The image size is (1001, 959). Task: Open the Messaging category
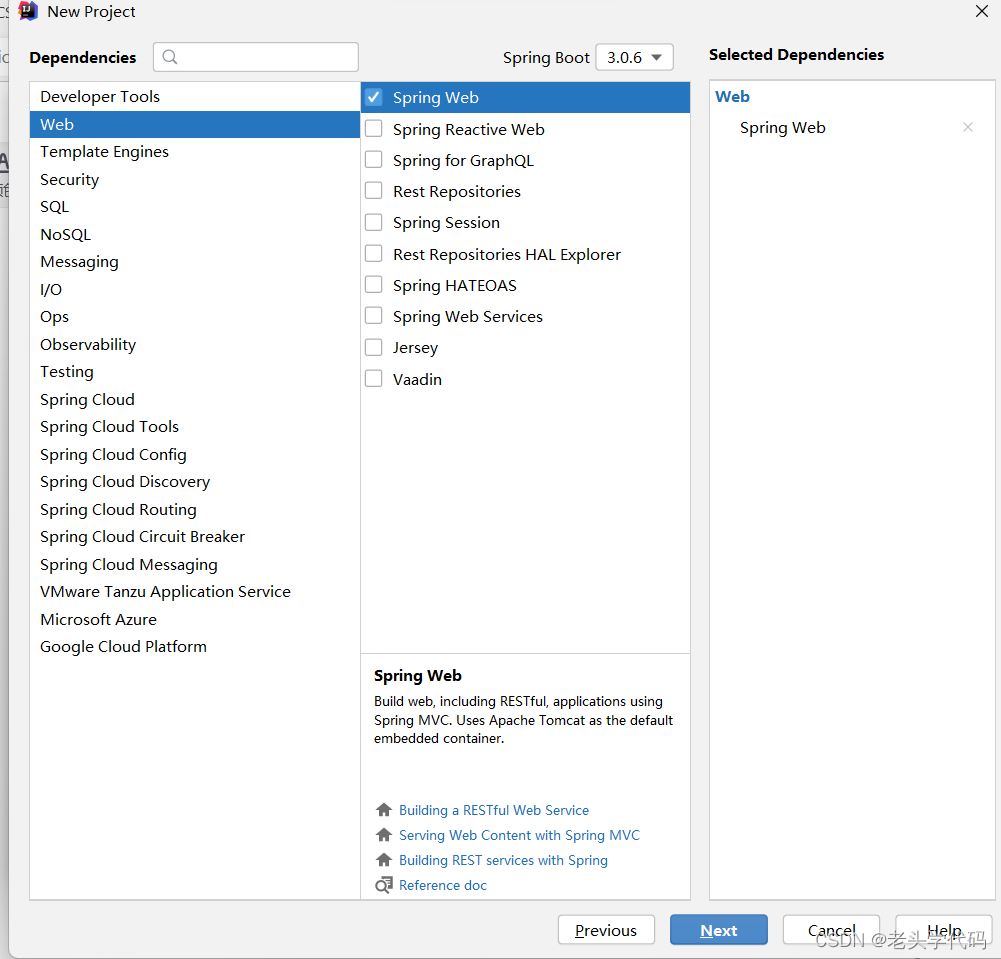pos(195,262)
